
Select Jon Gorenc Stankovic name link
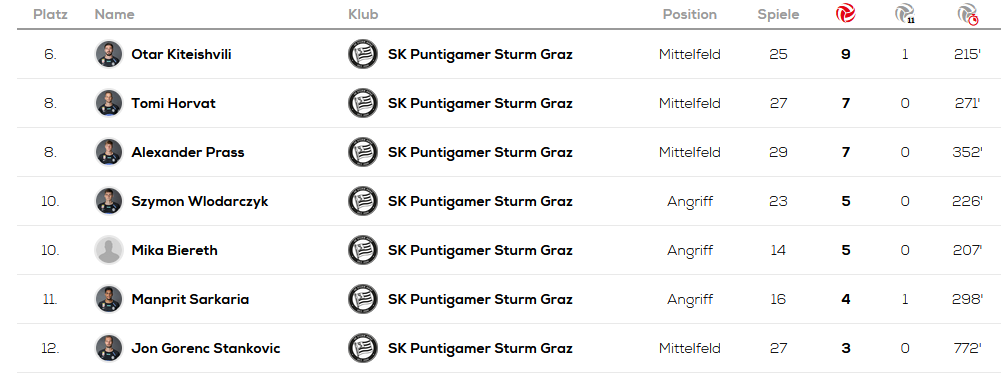click(x=206, y=348)
